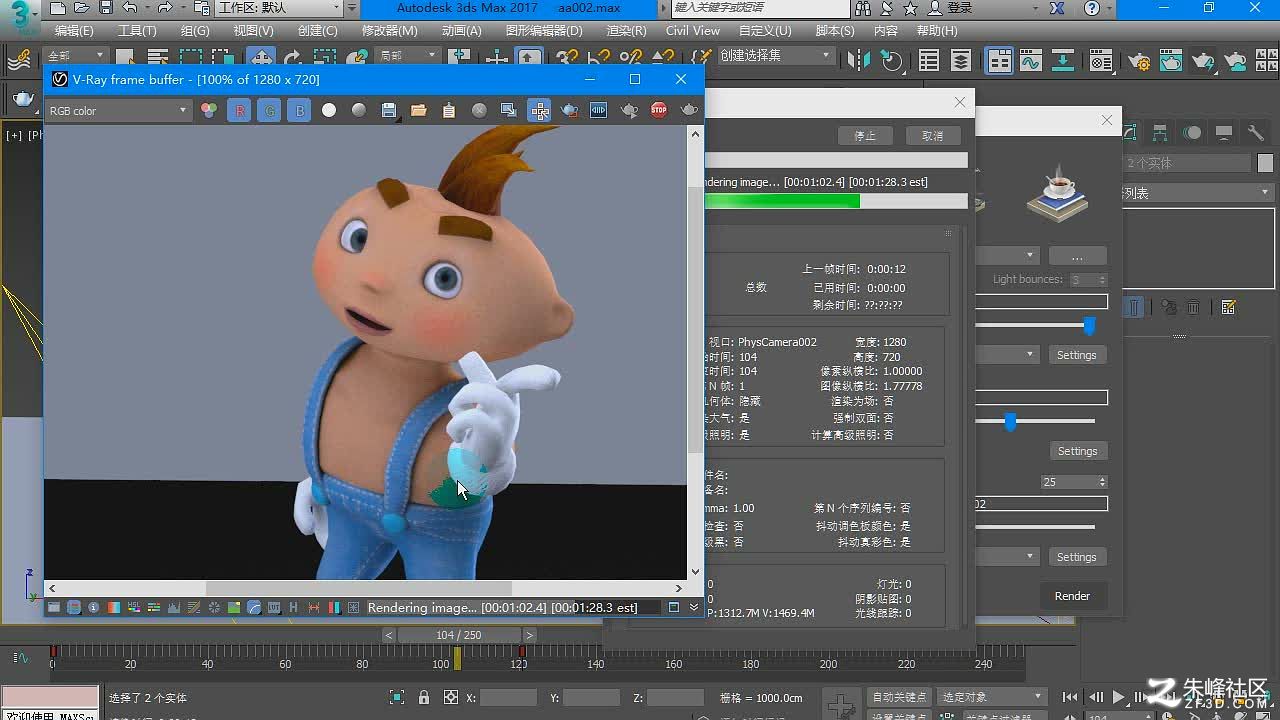Click the mirror tool icon

point(859,60)
